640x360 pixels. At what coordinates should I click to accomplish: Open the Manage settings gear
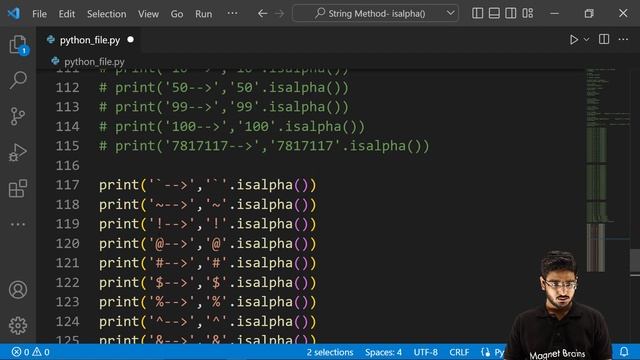(x=18, y=325)
